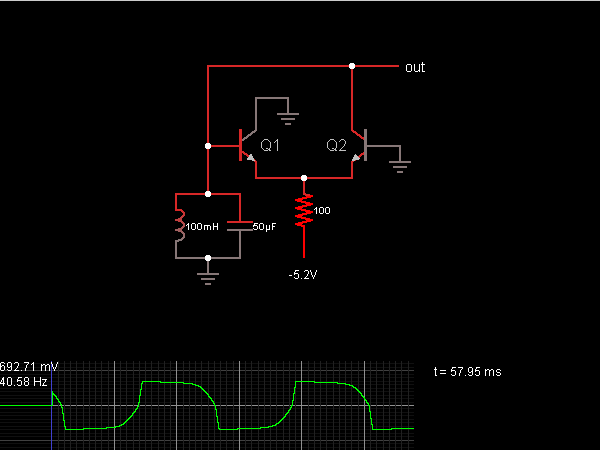Select transistor Q1 symbol
Image resolution: width=600 pixels, height=450 pixels.
[248, 146]
